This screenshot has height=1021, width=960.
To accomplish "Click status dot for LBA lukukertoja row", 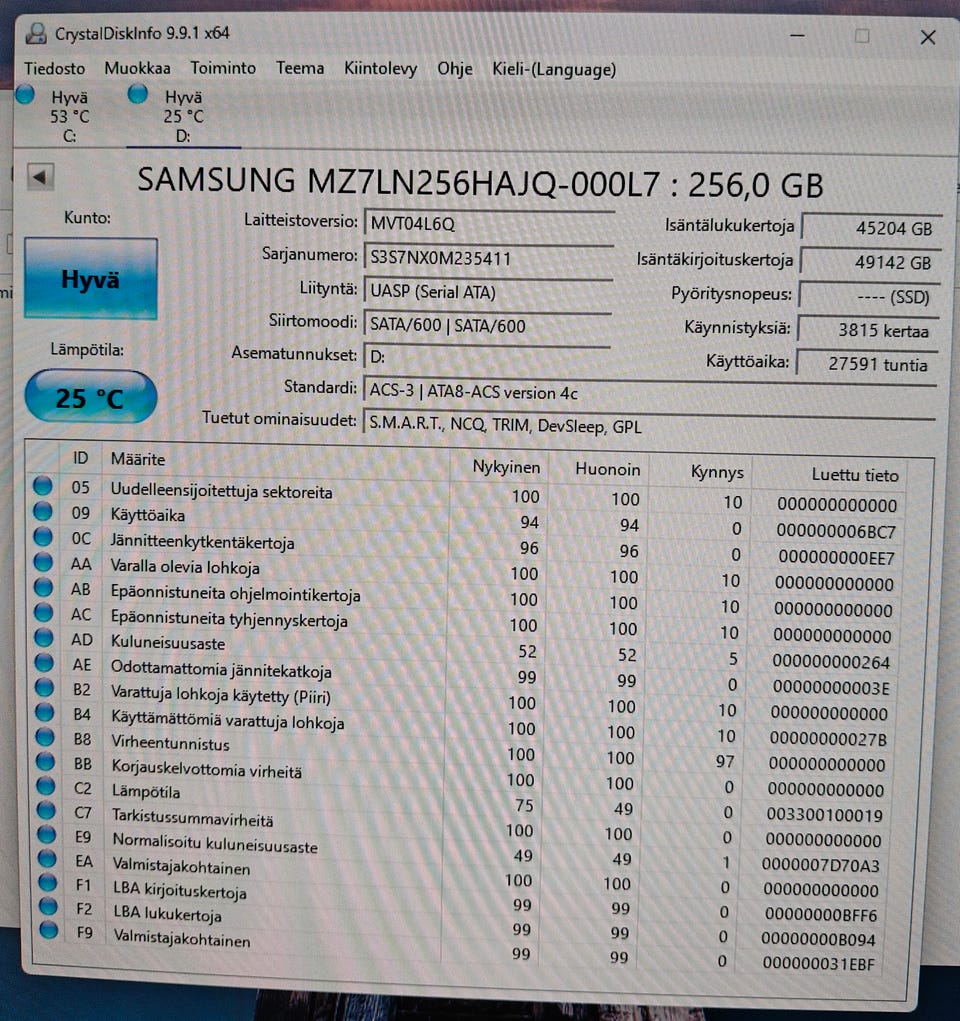I will click(x=48, y=906).
